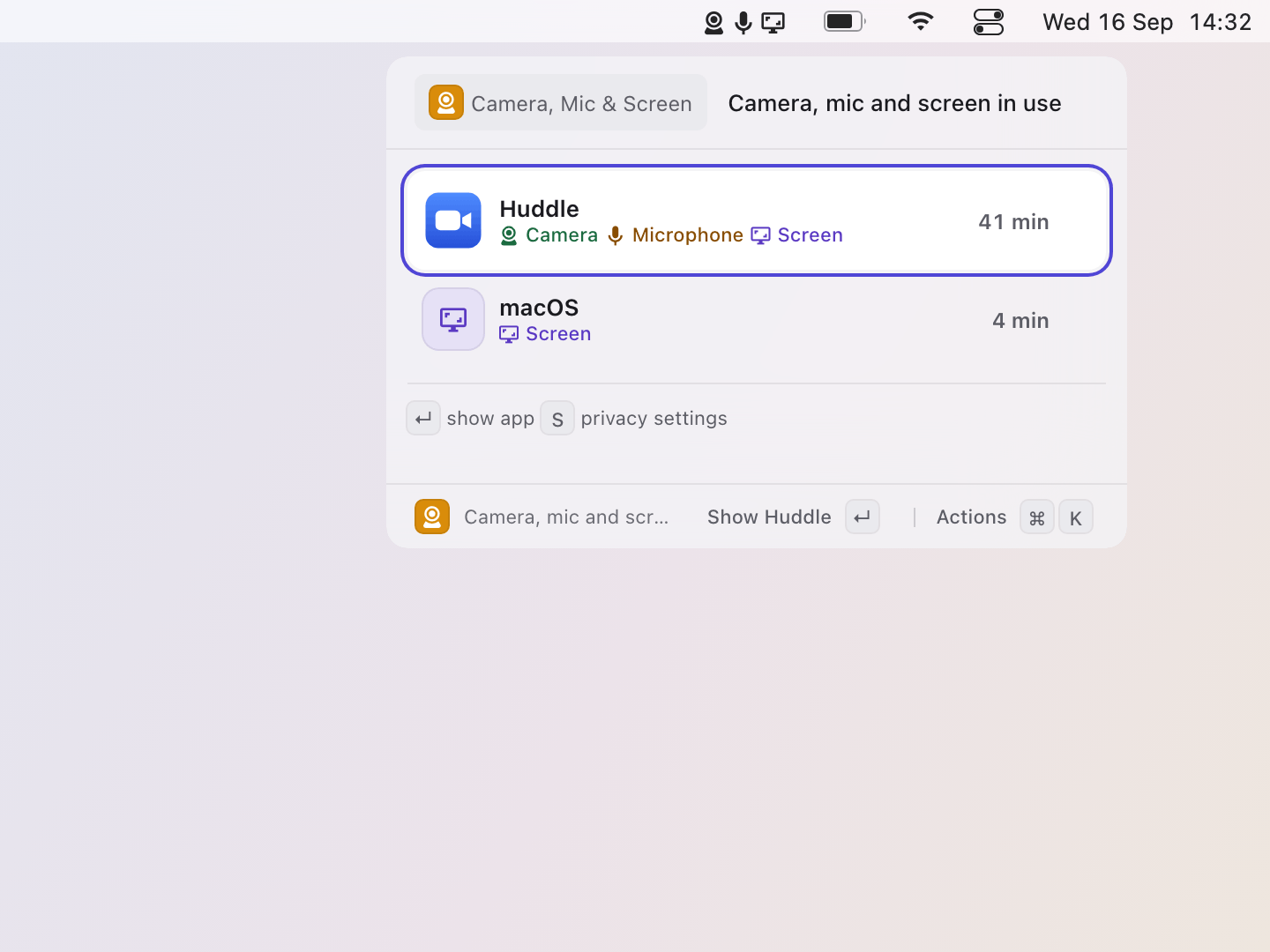Click the screen-sharing indicator in the menu bar
Screen dimensions: 1270x952
coord(773,22)
